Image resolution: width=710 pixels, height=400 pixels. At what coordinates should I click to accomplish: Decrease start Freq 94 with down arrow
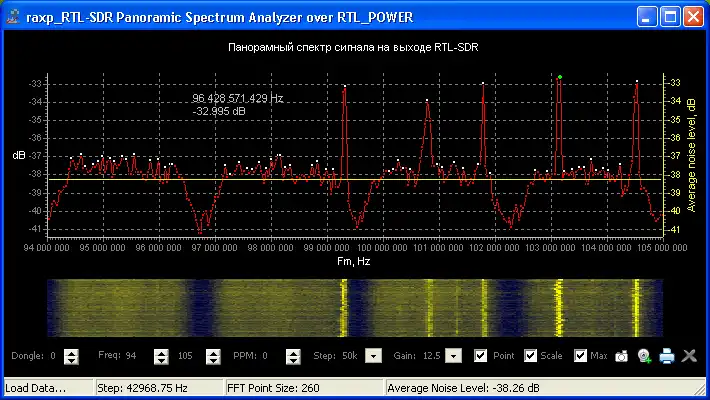coord(161,361)
